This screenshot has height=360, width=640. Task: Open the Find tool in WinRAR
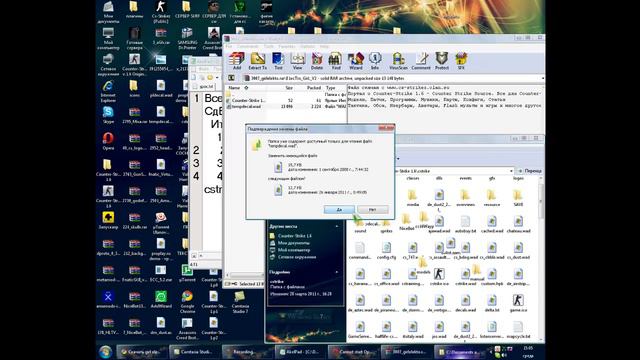click(x=336, y=61)
